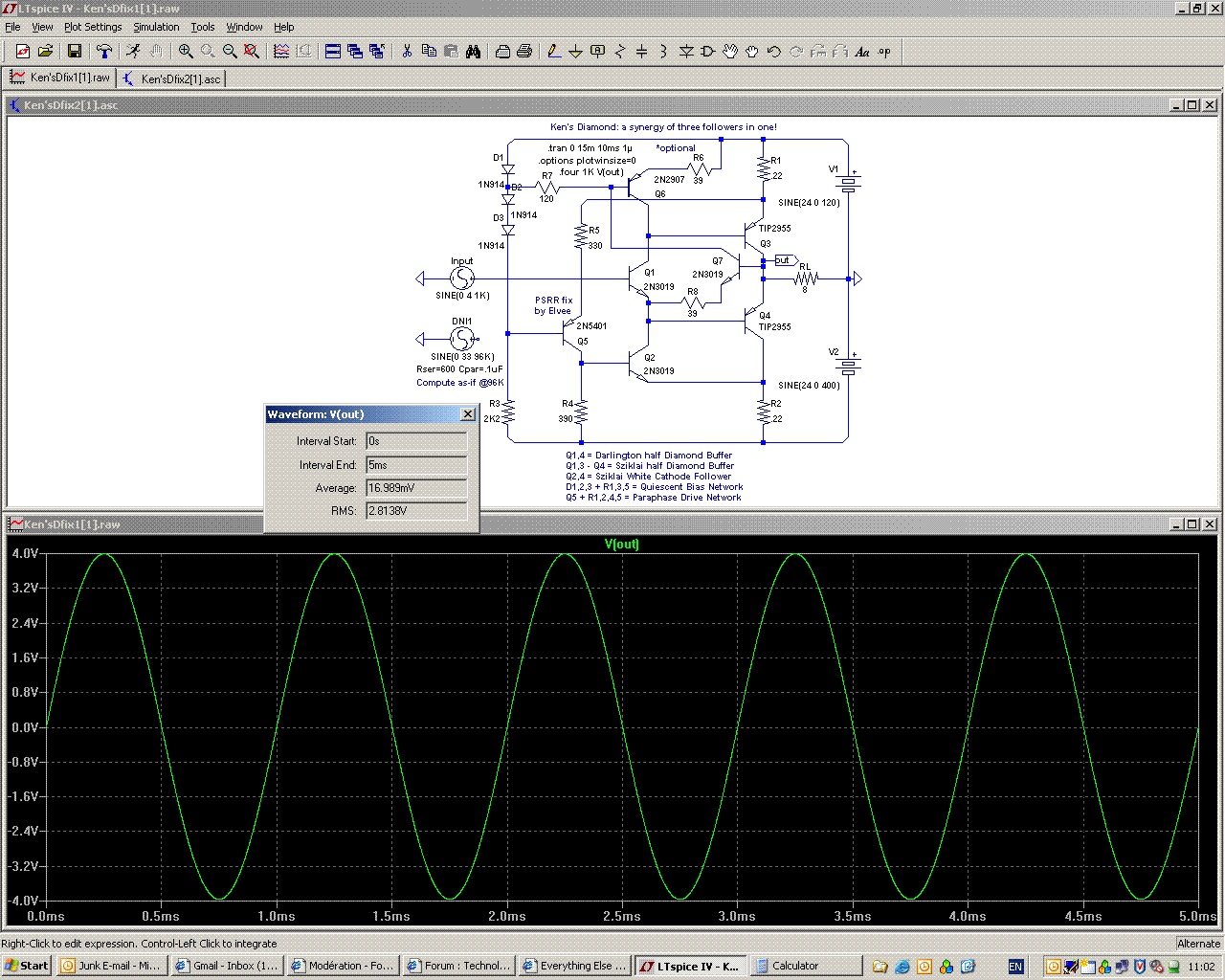
Task: Click the 'Compute as-if @96K' comment
Action: click(459, 383)
